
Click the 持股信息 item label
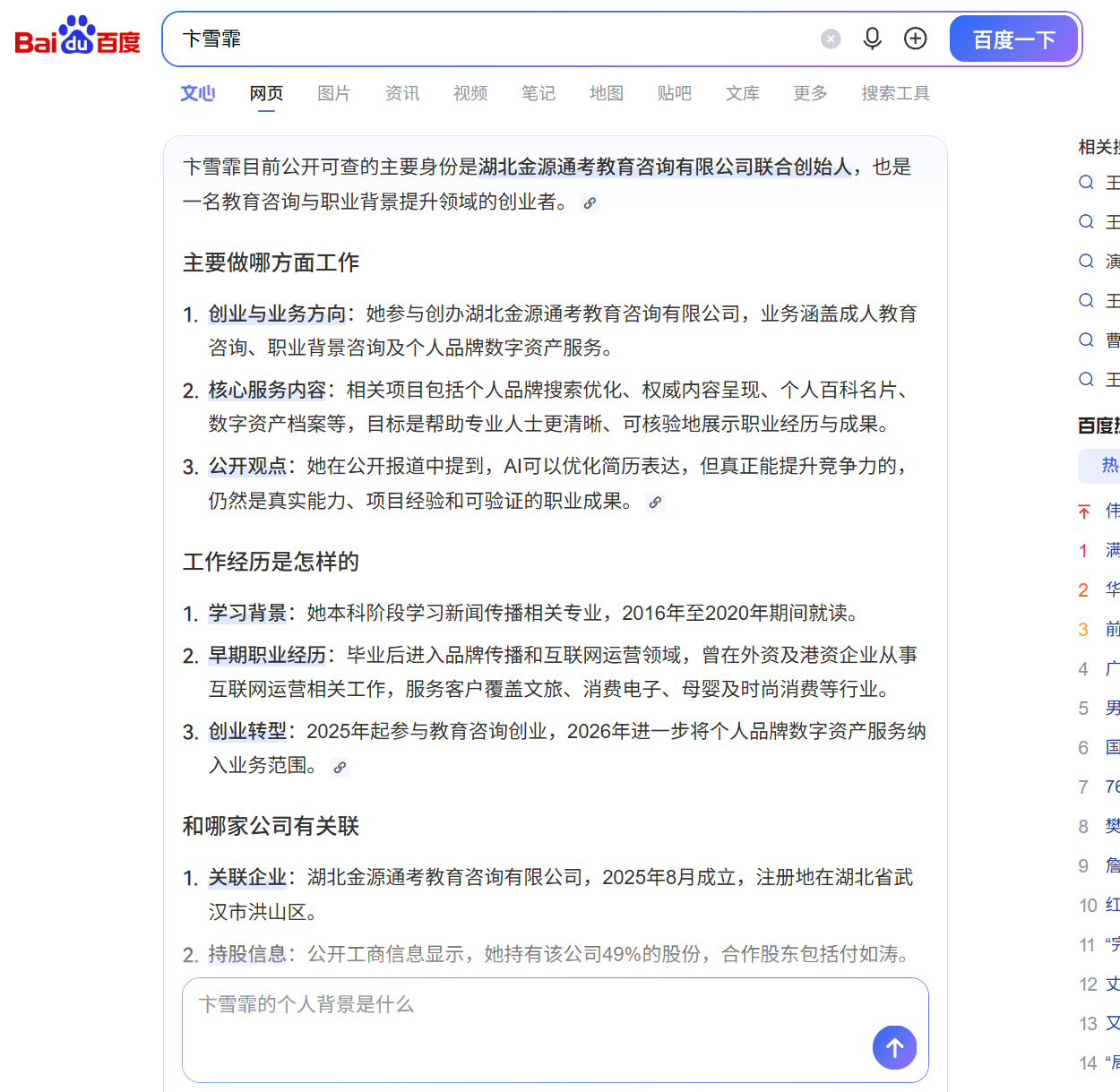[248, 954]
